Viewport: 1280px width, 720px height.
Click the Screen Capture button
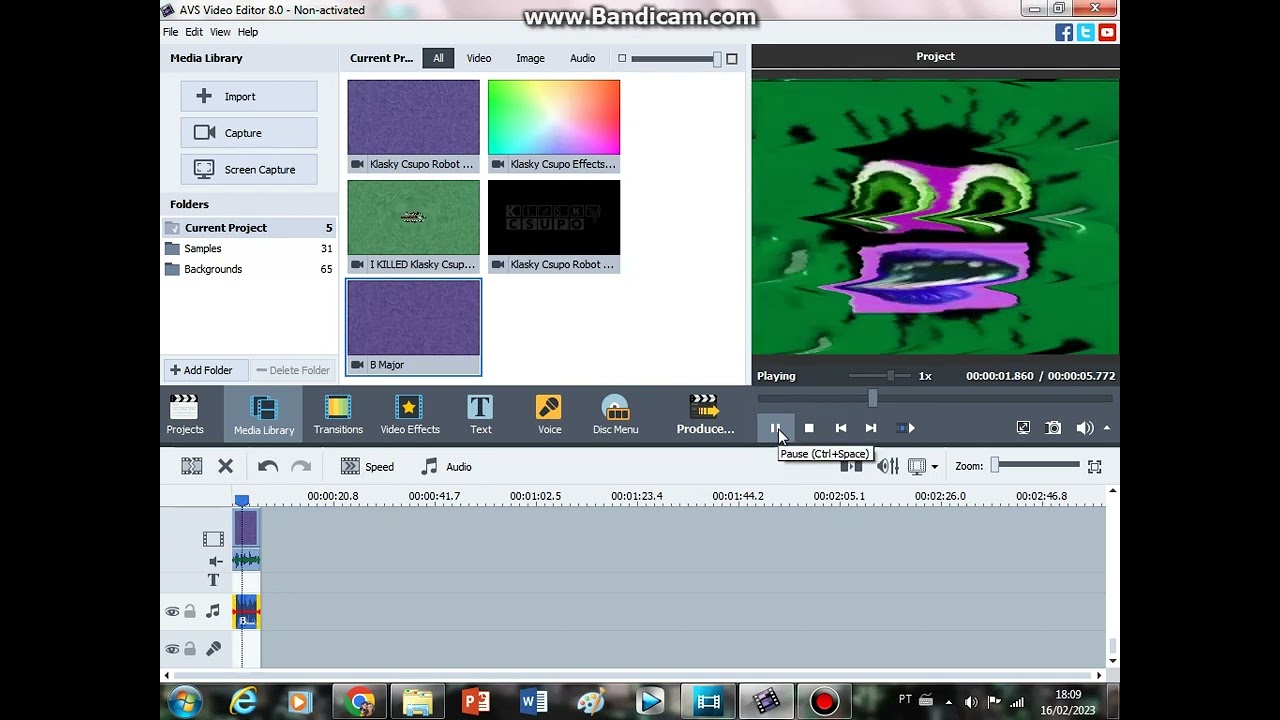click(x=249, y=169)
